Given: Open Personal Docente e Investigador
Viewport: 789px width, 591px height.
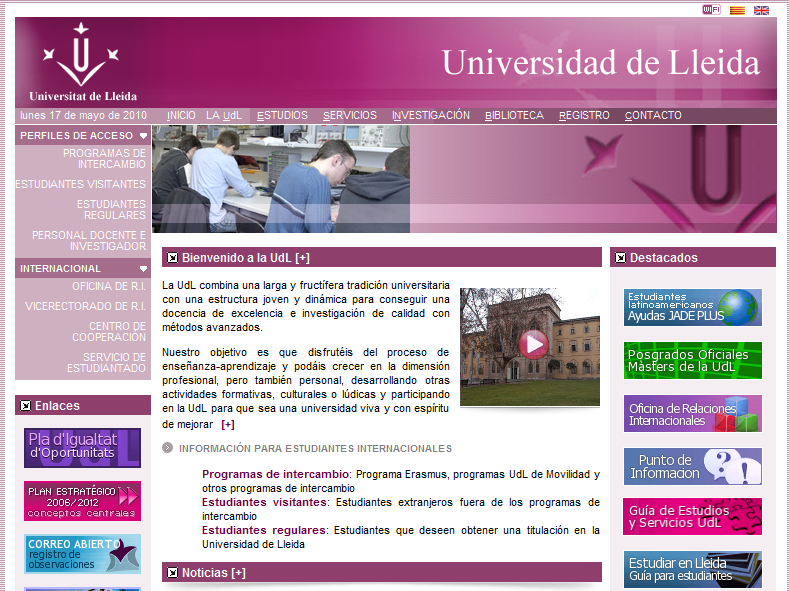Looking at the screenshot, I should click(x=89, y=241).
